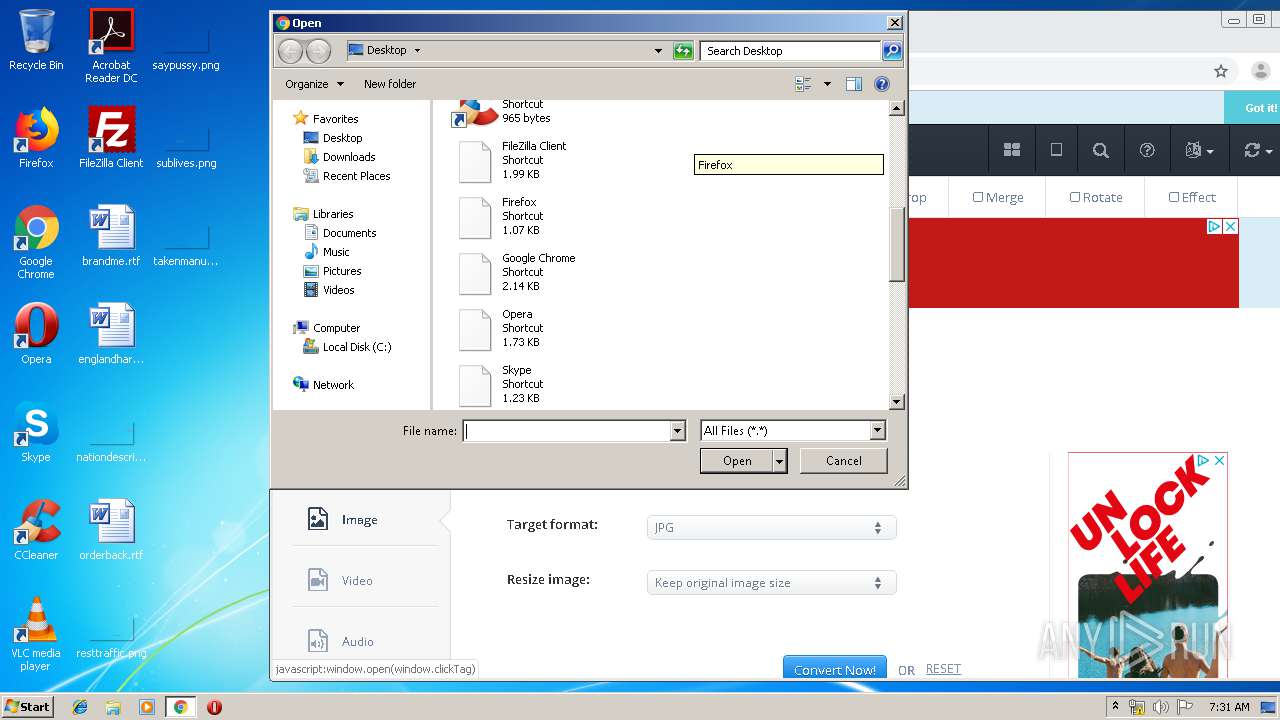Expand Open button split arrow

[779, 461]
